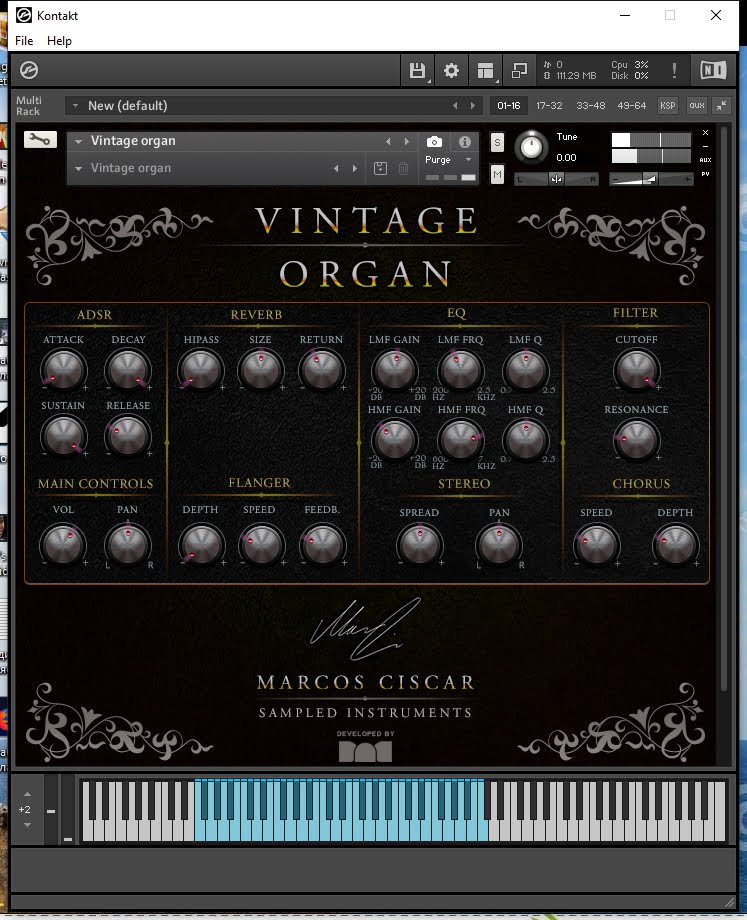747x920 pixels.
Task: Click the main VOL knob
Action: coord(63,545)
